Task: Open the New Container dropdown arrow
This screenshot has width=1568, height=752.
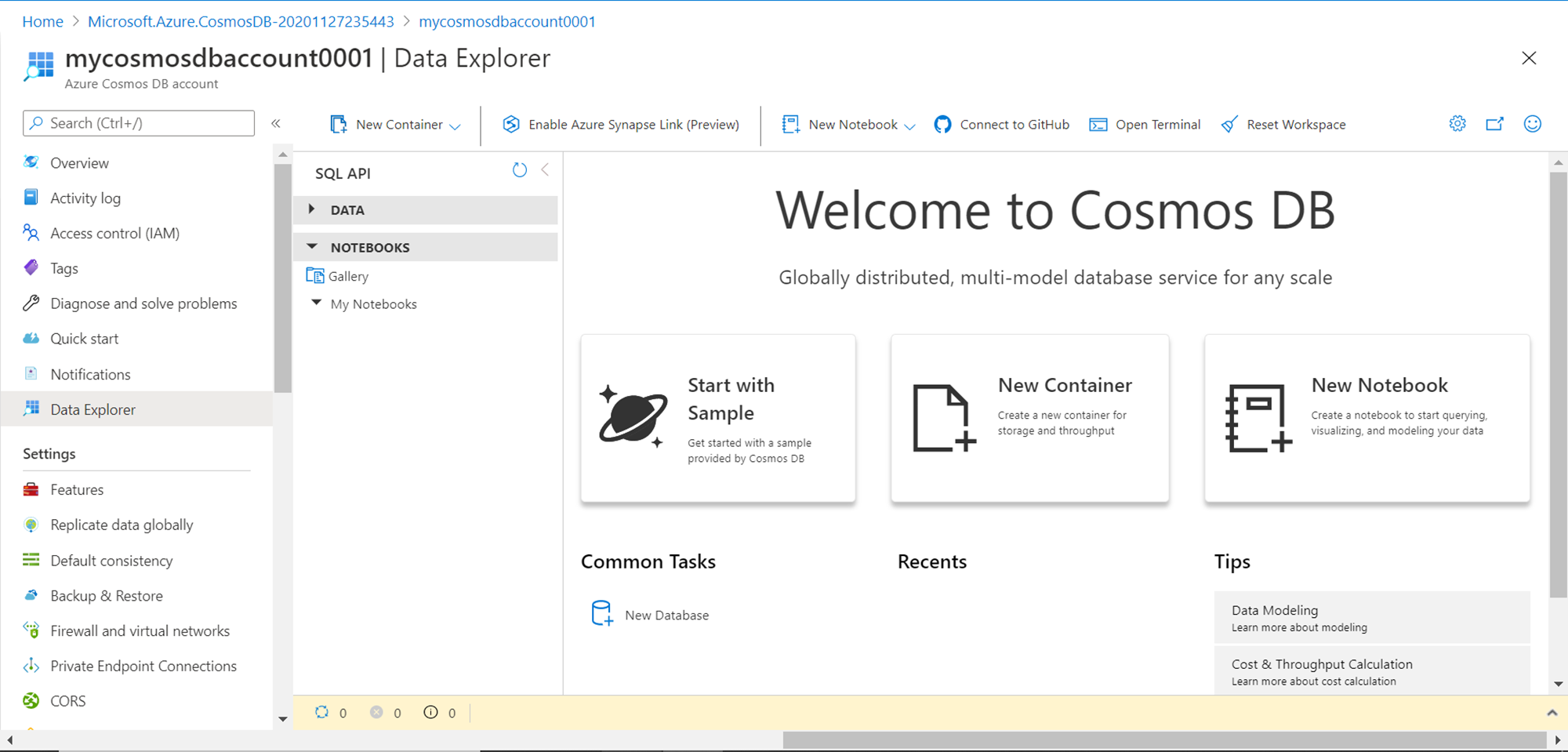Action: coord(455,126)
